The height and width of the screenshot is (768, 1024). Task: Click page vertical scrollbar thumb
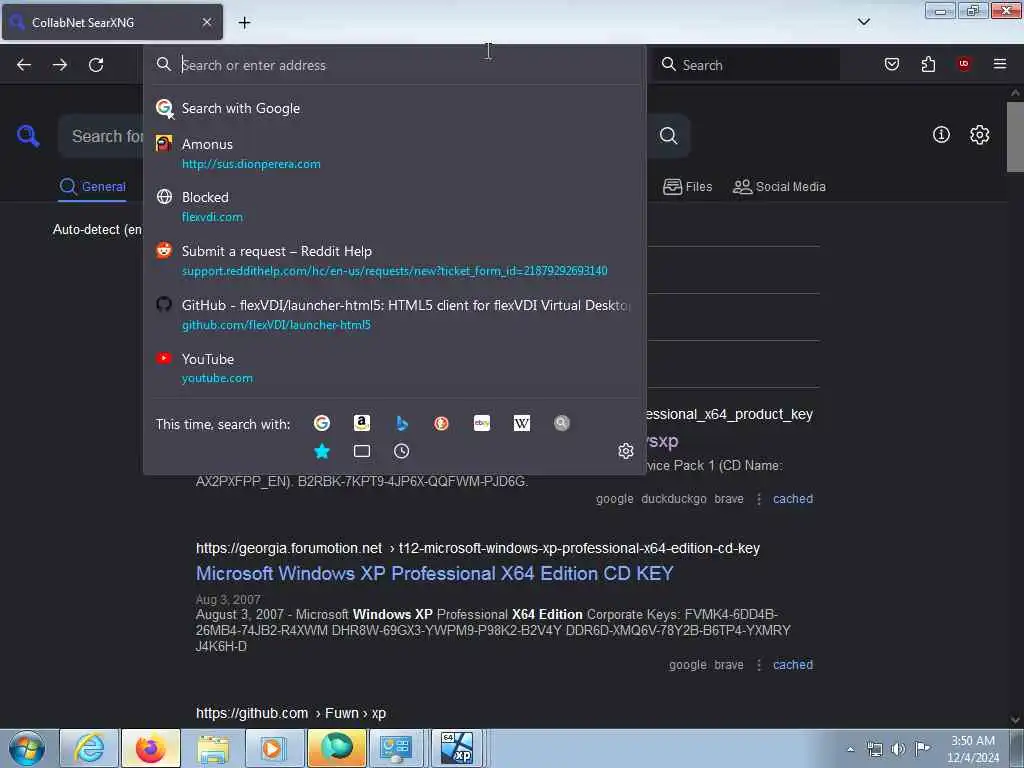[x=1015, y=137]
